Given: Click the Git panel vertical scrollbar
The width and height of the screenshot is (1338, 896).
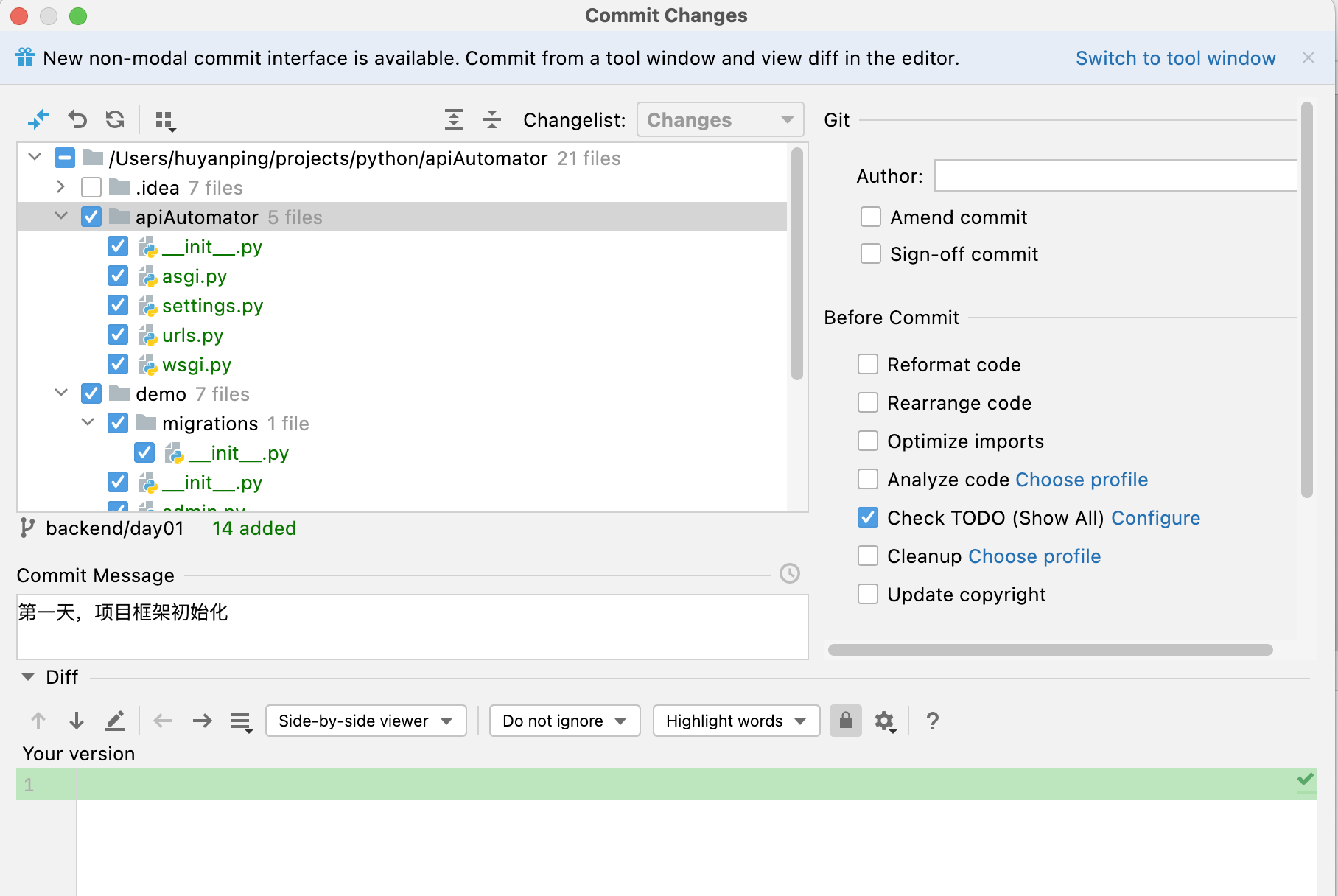Looking at the screenshot, I should coord(1306,300).
